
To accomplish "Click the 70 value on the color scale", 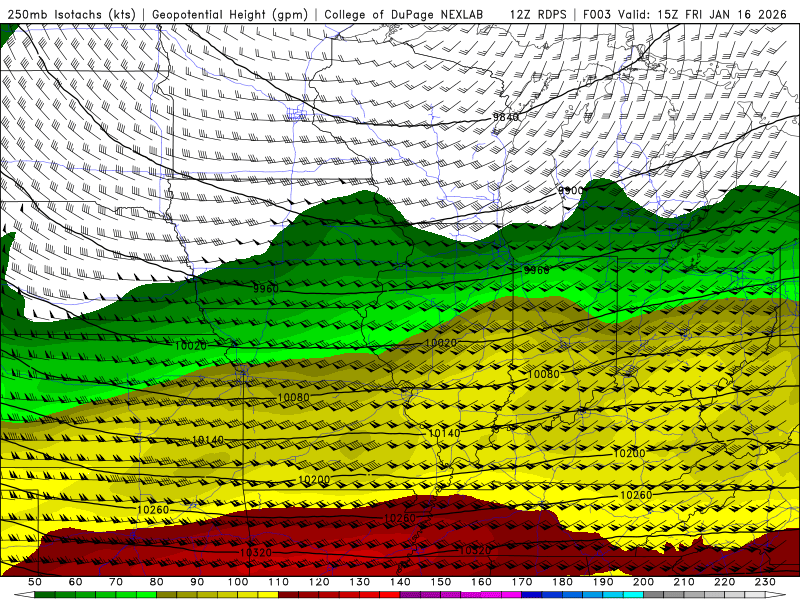I will (116, 582).
